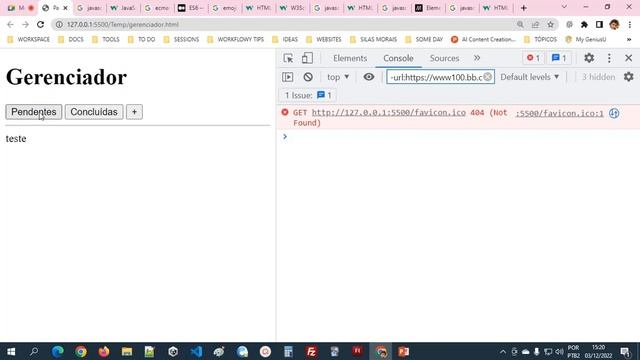This screenshot has width=640, height=360.
Task: Expand more DevTools tabs chevron
Action: coord(477,58)
